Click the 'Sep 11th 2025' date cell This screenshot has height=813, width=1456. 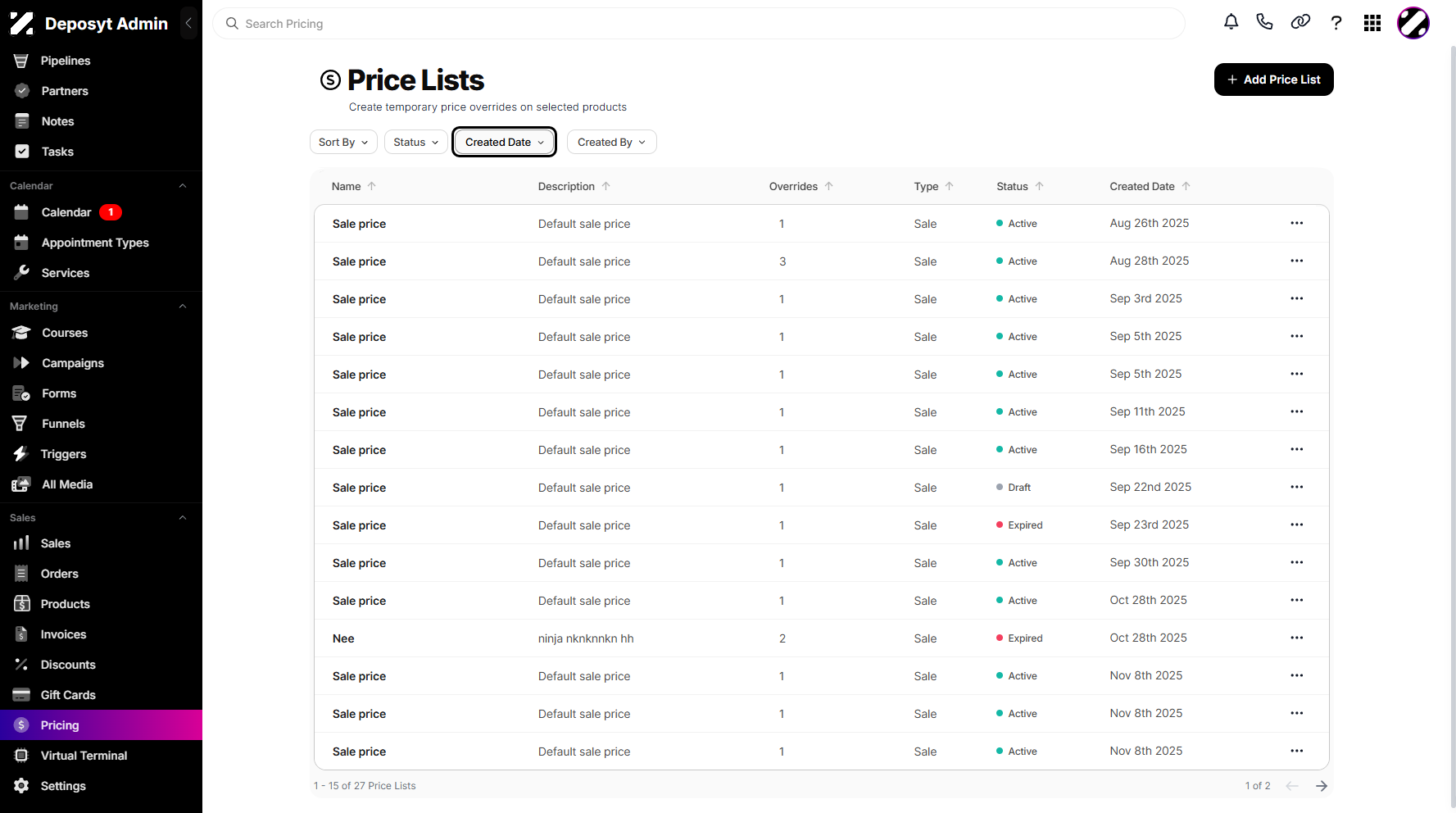click(1147, 411)
